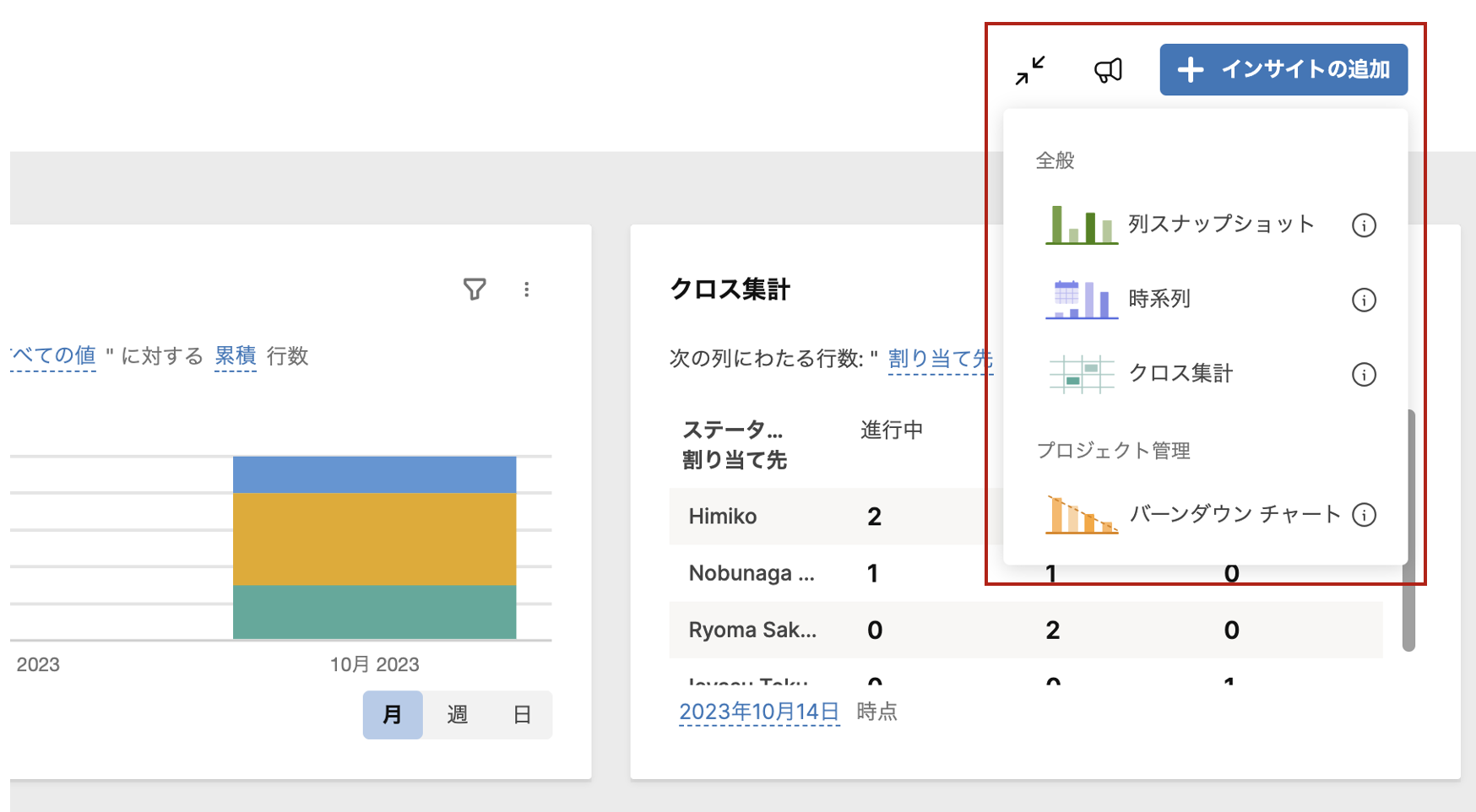
Task: Select the Himiko row name
Action: tap(722, 517)
